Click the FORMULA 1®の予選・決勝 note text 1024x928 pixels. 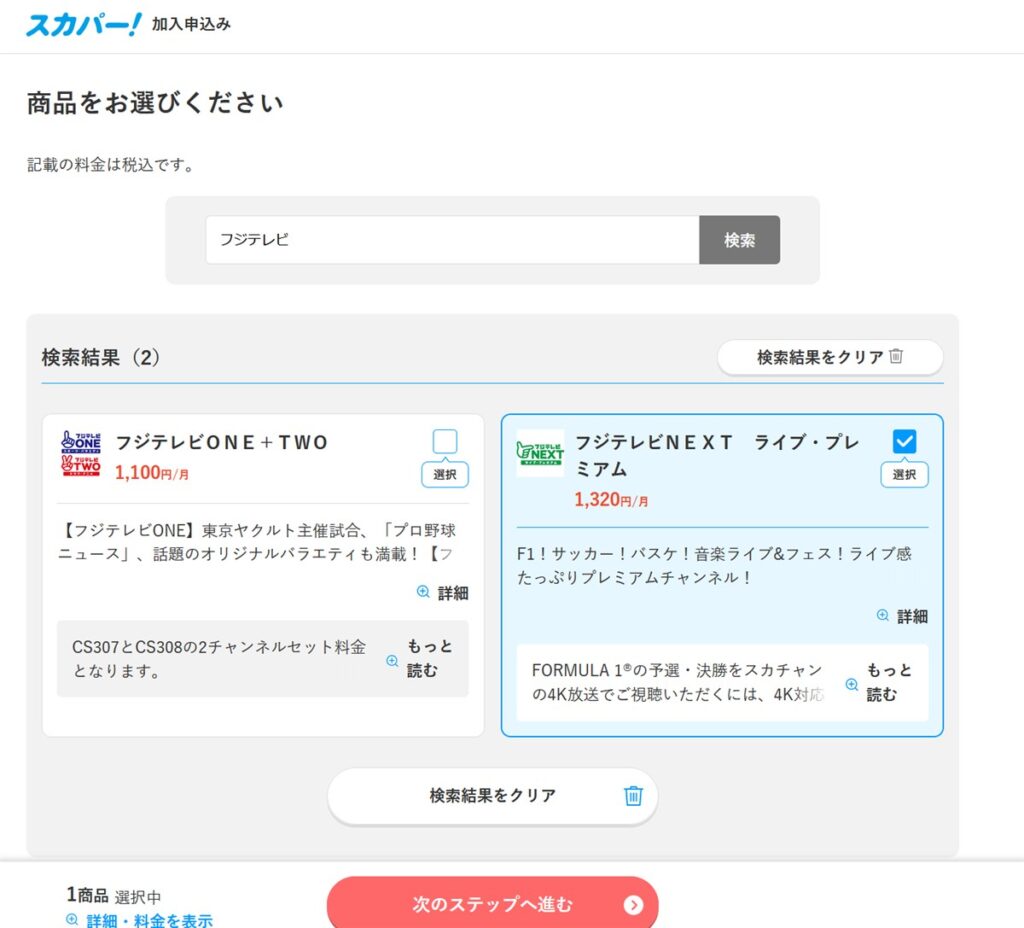tap(678, 682)
